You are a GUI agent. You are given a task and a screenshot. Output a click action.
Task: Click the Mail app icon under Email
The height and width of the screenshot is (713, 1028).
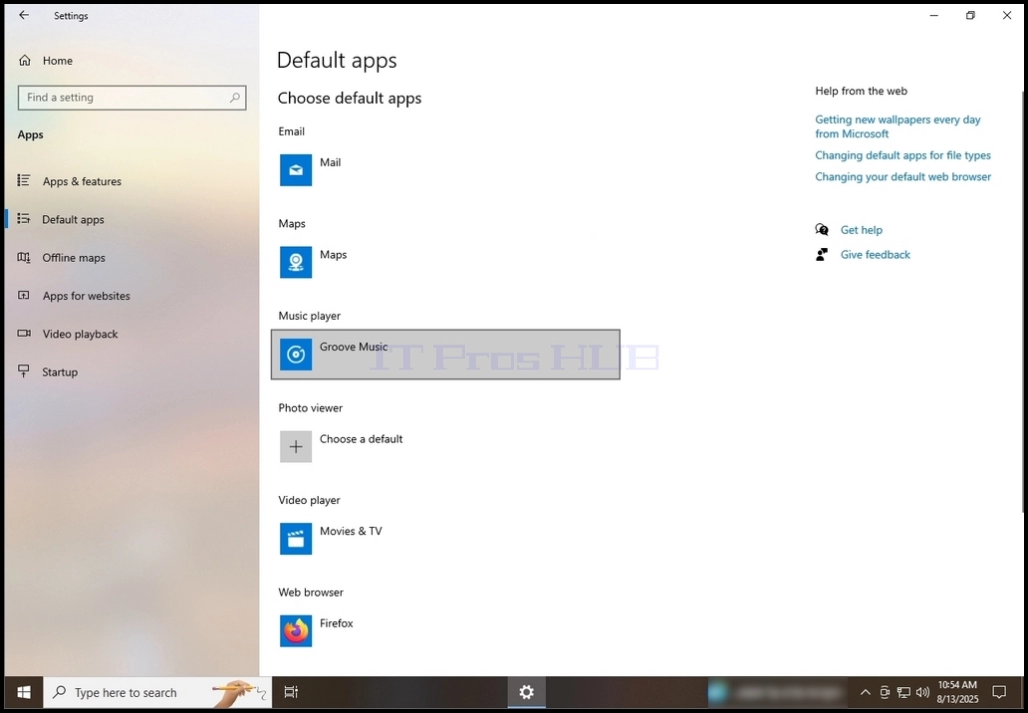[x=296, y=170]
